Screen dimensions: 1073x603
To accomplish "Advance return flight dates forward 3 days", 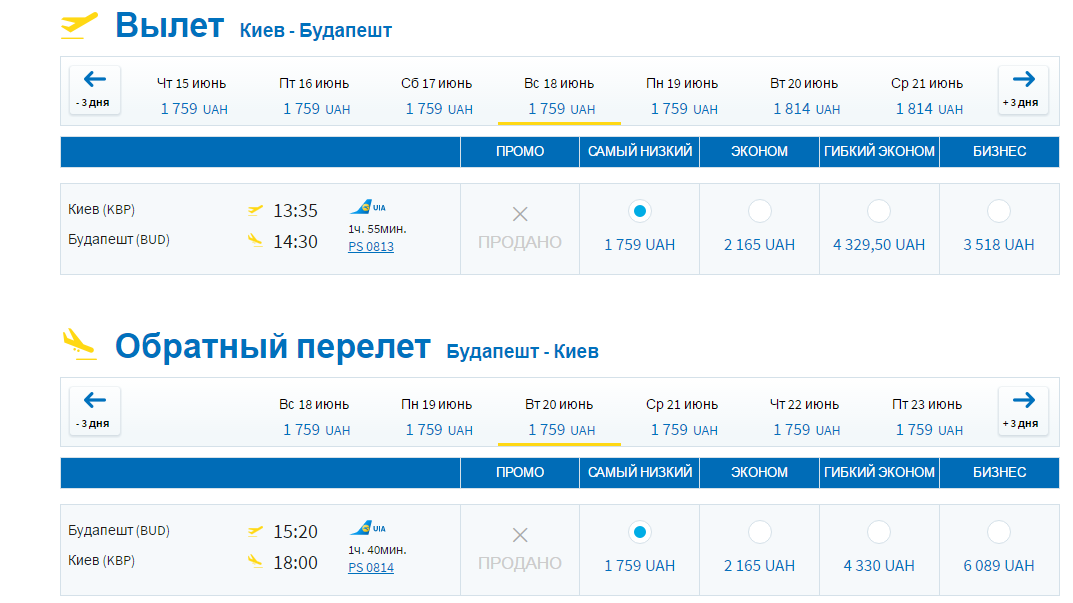I will pos(1023,411).
